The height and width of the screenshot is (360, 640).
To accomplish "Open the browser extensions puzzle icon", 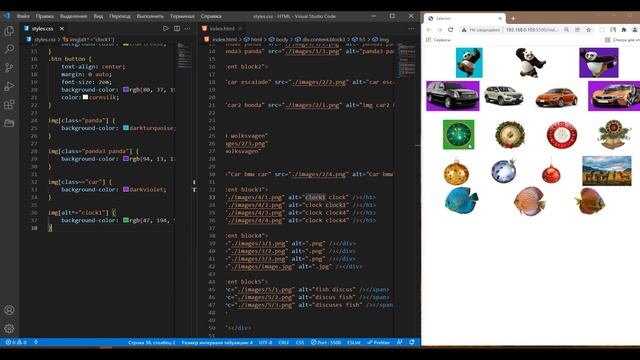I will coord(624,29).
